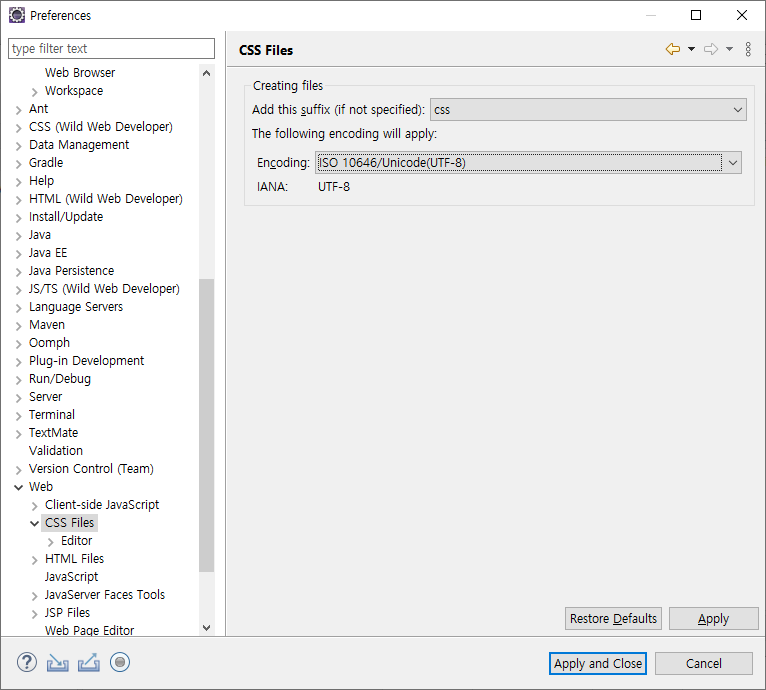Click the UTF-8 IANA value text
The image size is (766, 690).
pos(334,187)
